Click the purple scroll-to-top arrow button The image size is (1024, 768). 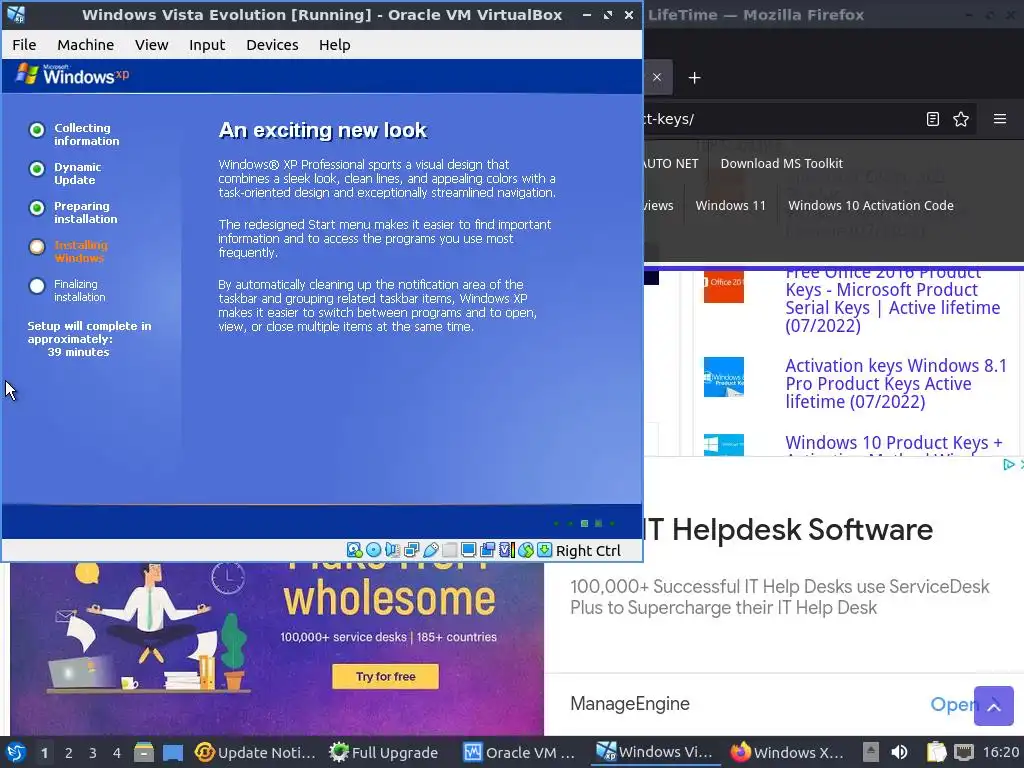[993, 705]
